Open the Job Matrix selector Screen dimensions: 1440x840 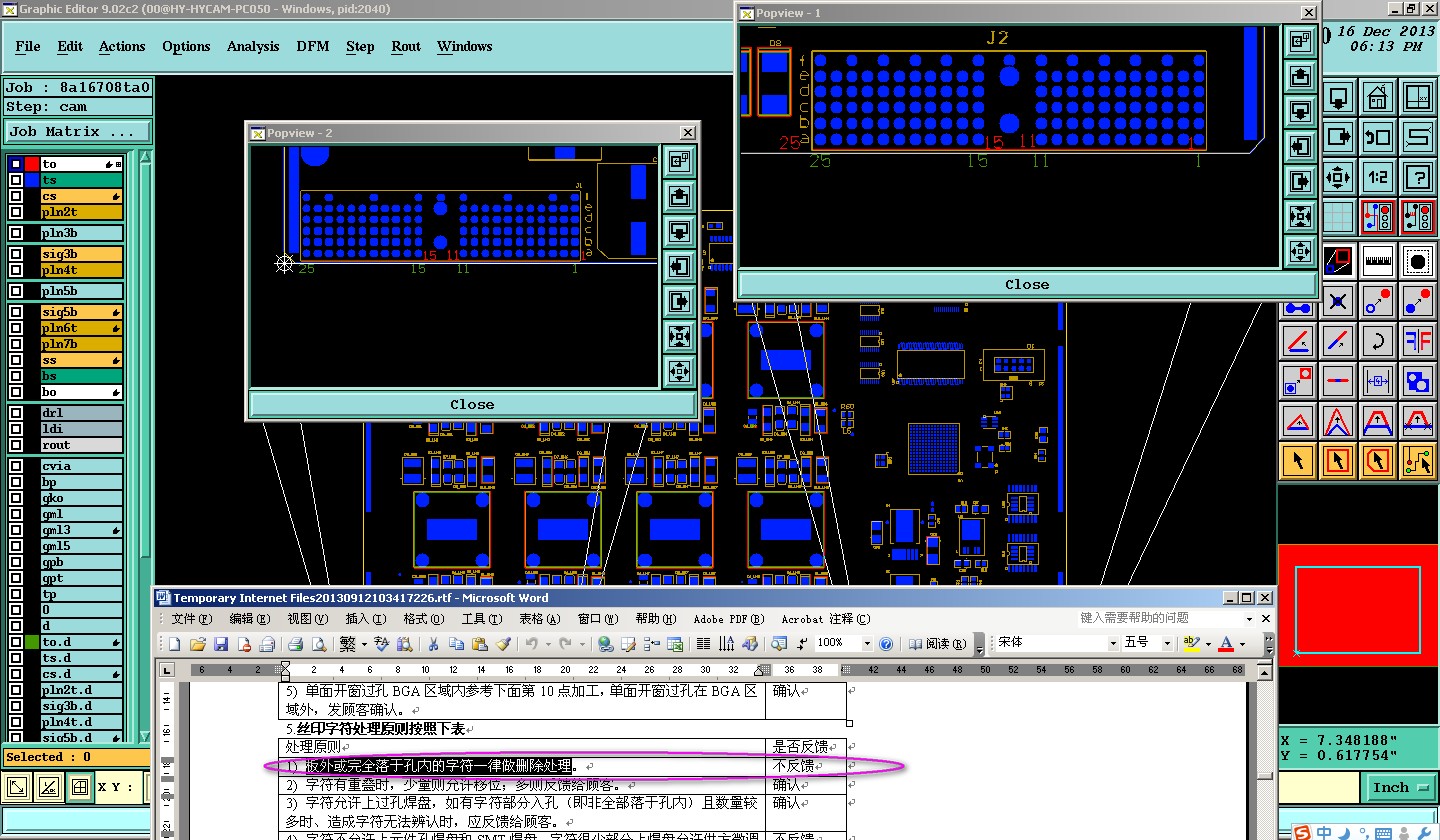point(78,132)
